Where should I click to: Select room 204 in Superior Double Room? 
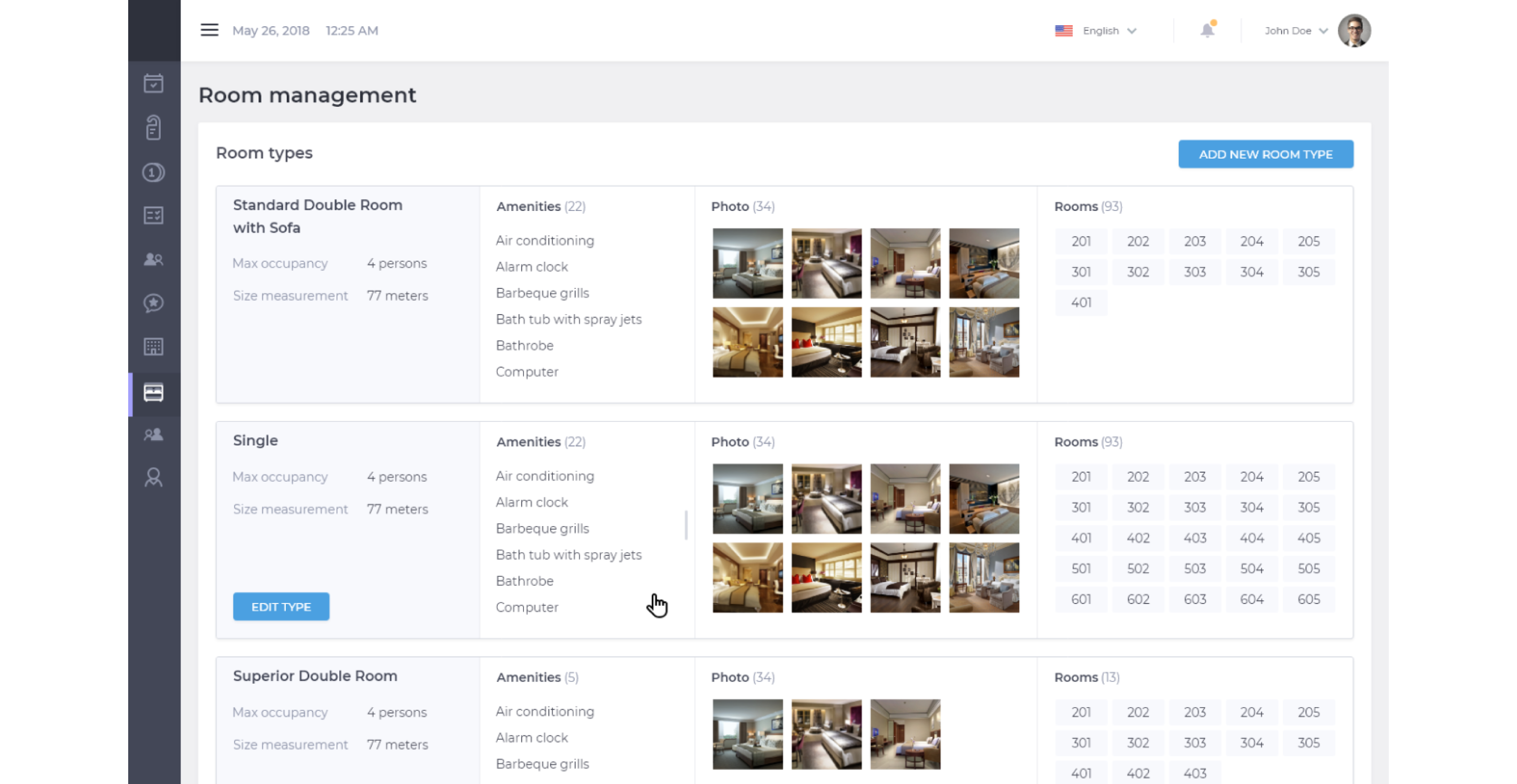click(x=1252, y=712)
